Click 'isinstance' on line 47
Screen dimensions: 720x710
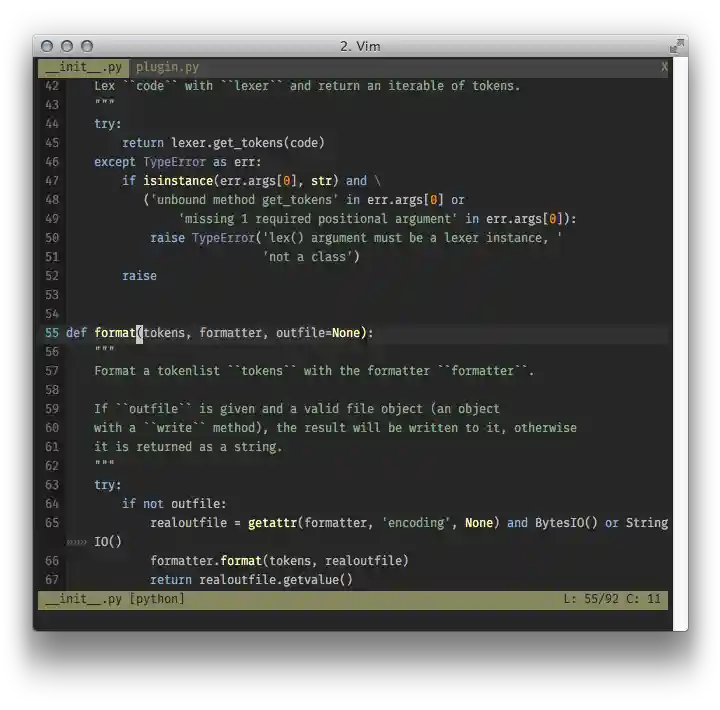point(178,181)
